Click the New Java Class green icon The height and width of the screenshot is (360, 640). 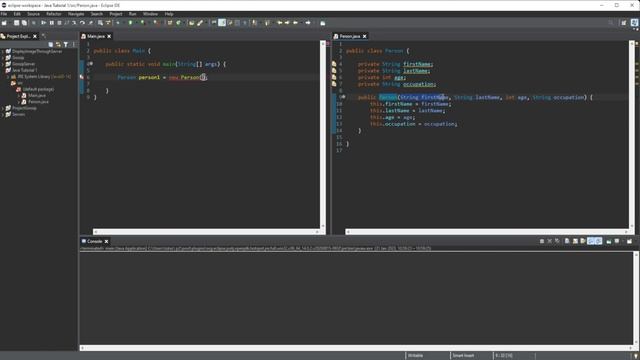(178, 23)
